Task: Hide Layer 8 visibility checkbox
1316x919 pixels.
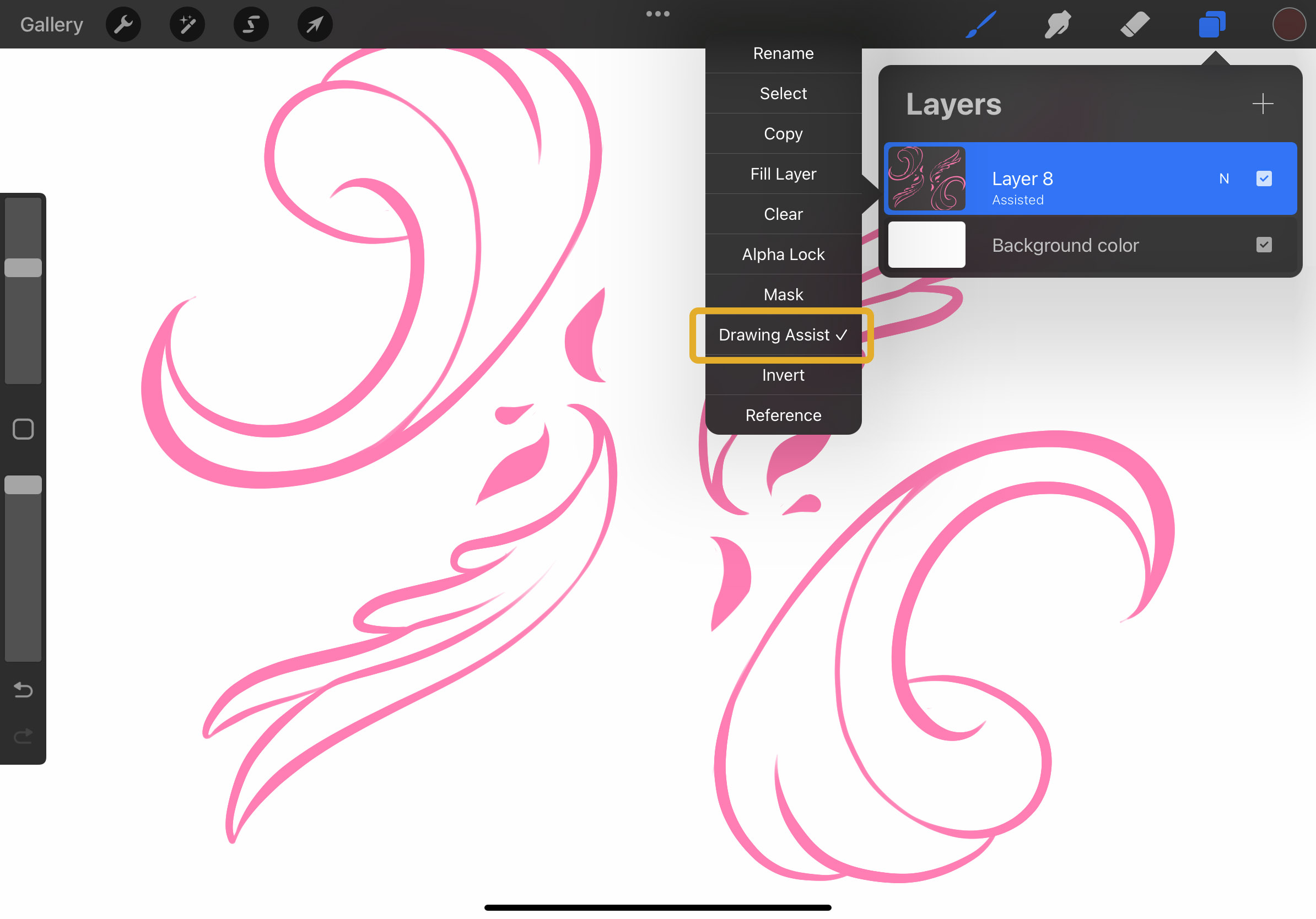Action: click(x=1263, y=179)
